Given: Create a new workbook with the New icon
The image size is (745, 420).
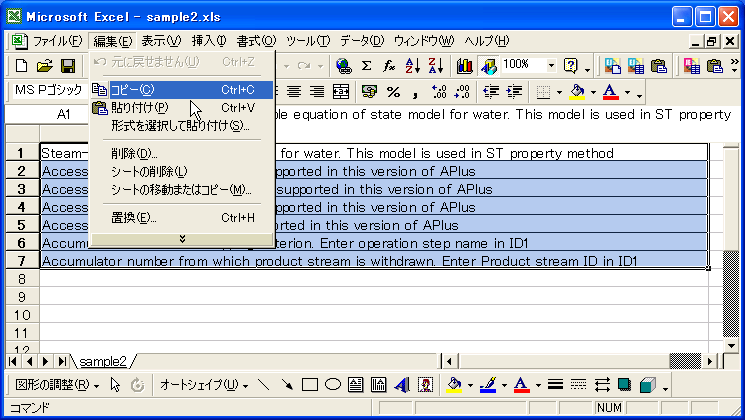Looking at the screenshot, I should pos(21,66).
